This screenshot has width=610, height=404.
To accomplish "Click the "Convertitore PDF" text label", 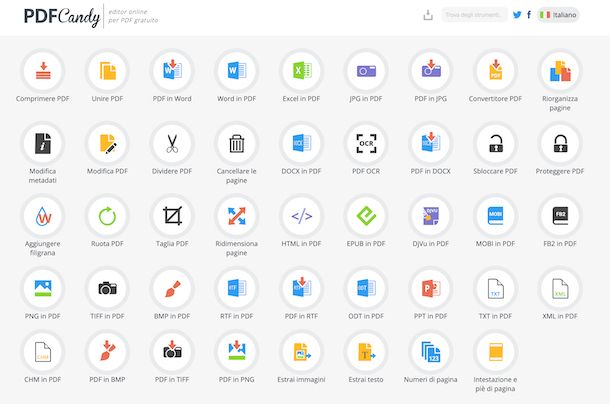I will coord(495,99).
